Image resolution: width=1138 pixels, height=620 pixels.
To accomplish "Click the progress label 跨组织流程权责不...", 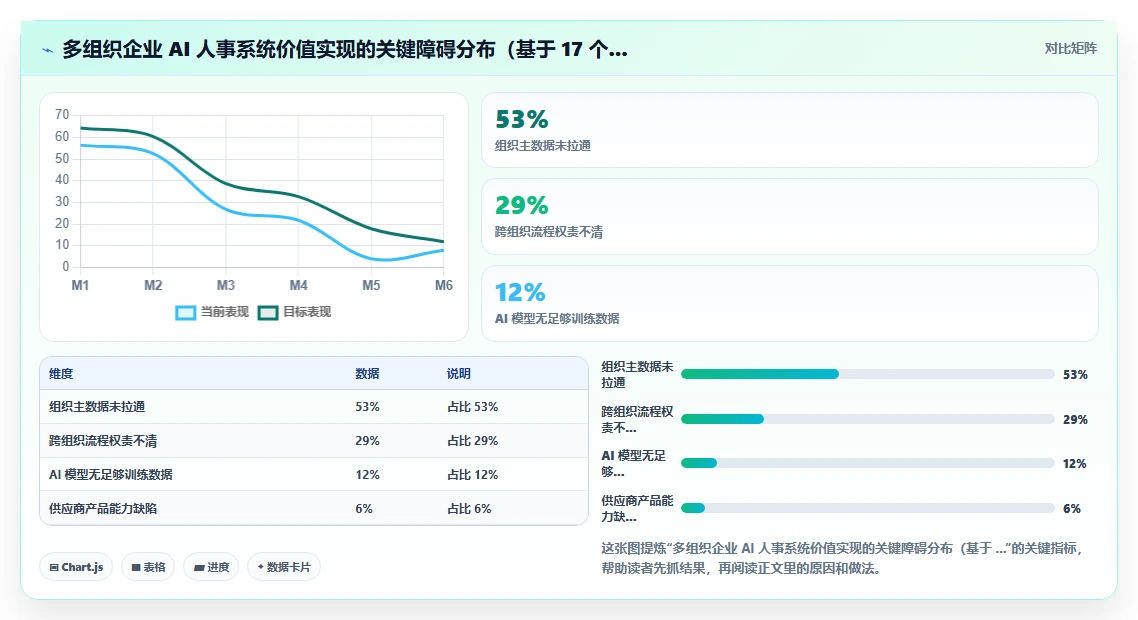I will pos(637,420).
